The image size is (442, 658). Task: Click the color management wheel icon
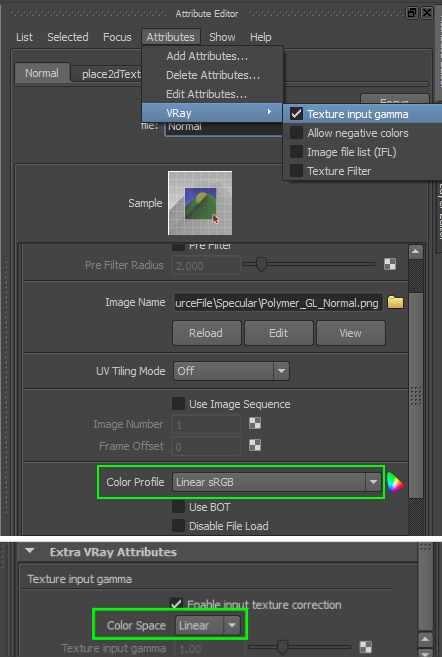pyautogui.click(x=395, y=482)
